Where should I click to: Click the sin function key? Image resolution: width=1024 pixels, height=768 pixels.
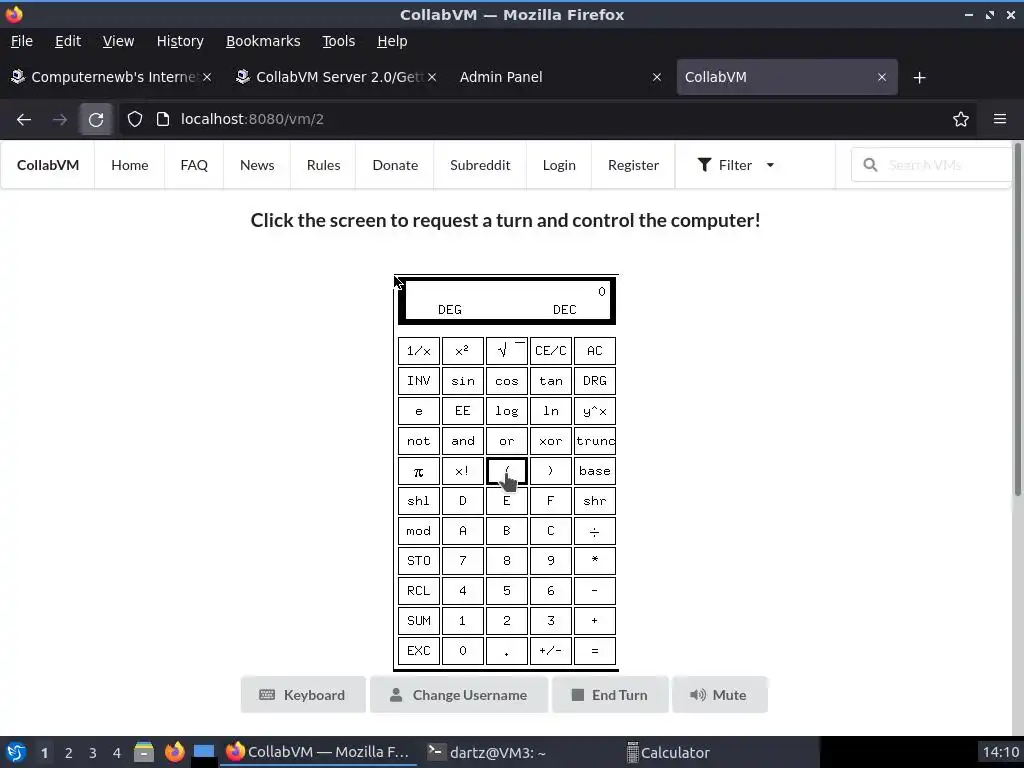pyautogui.click(x=462, y=381)
